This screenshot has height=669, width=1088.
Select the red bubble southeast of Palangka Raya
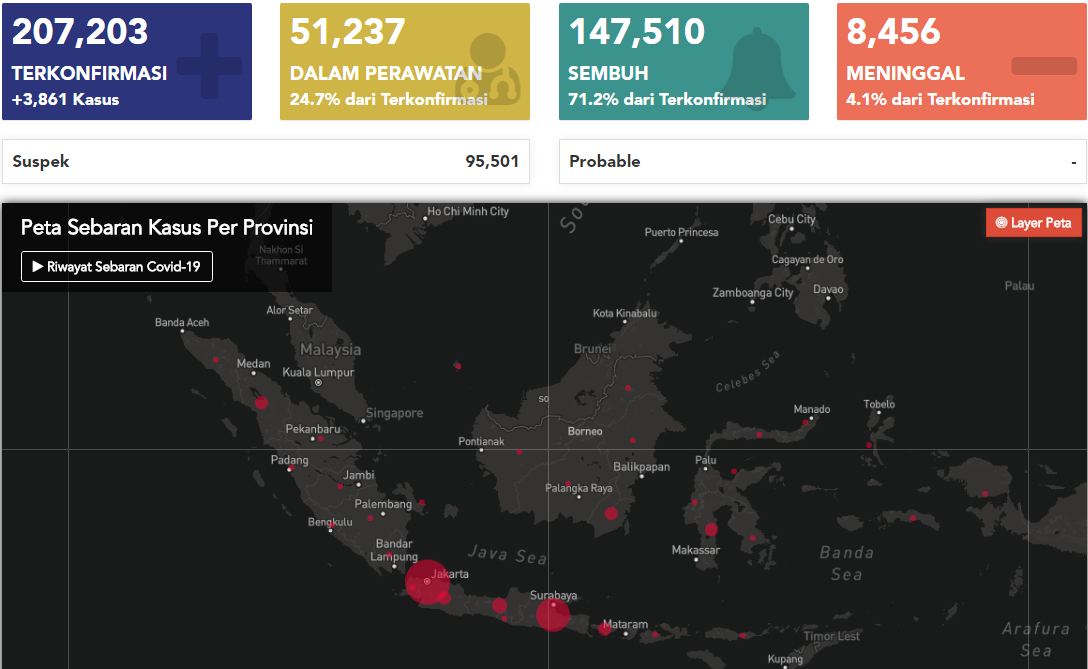point(611,513)
